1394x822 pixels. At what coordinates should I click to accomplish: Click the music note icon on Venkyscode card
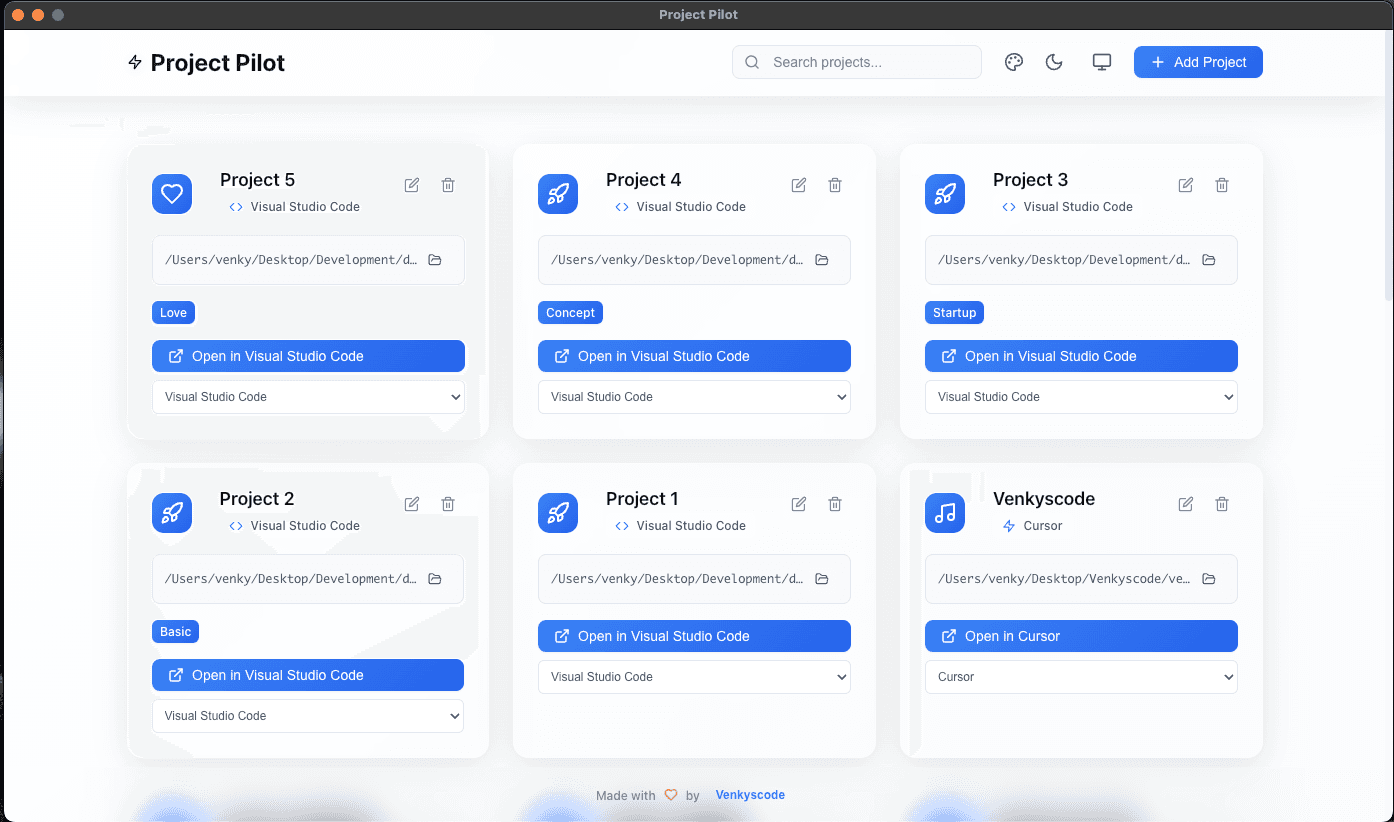(945, 513)
